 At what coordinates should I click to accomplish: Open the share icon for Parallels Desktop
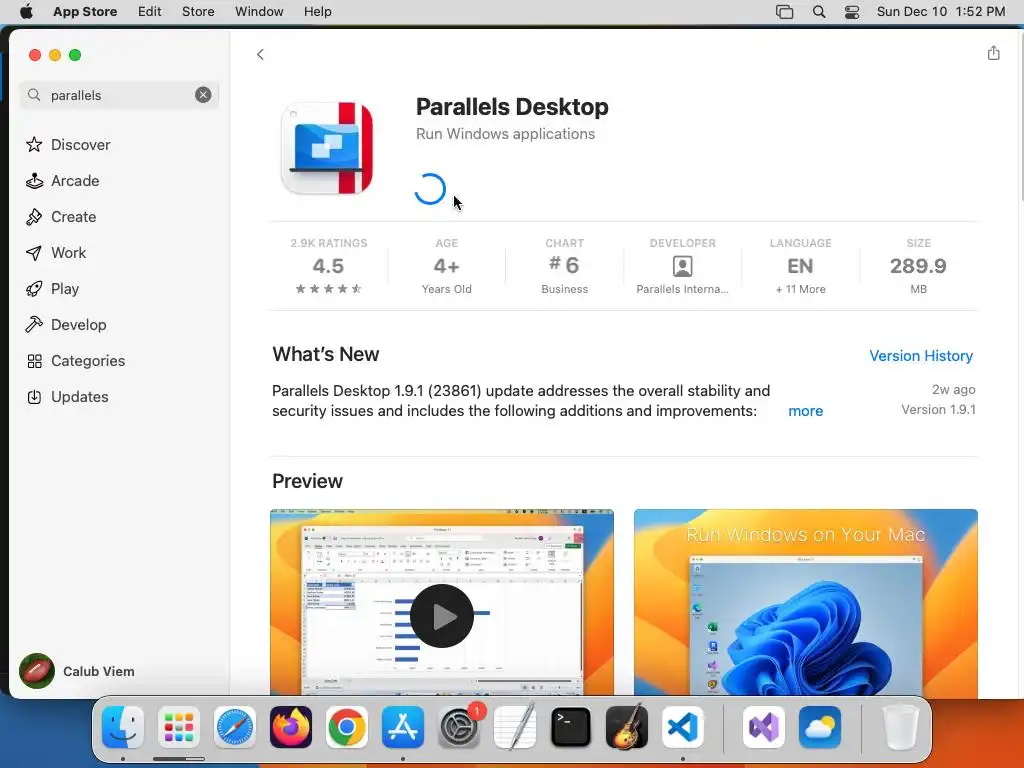click(x=993, y=53)
